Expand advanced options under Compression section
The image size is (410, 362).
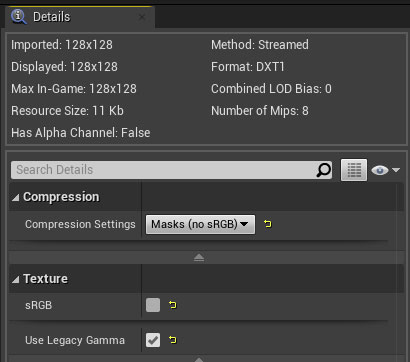click(199, 257)
